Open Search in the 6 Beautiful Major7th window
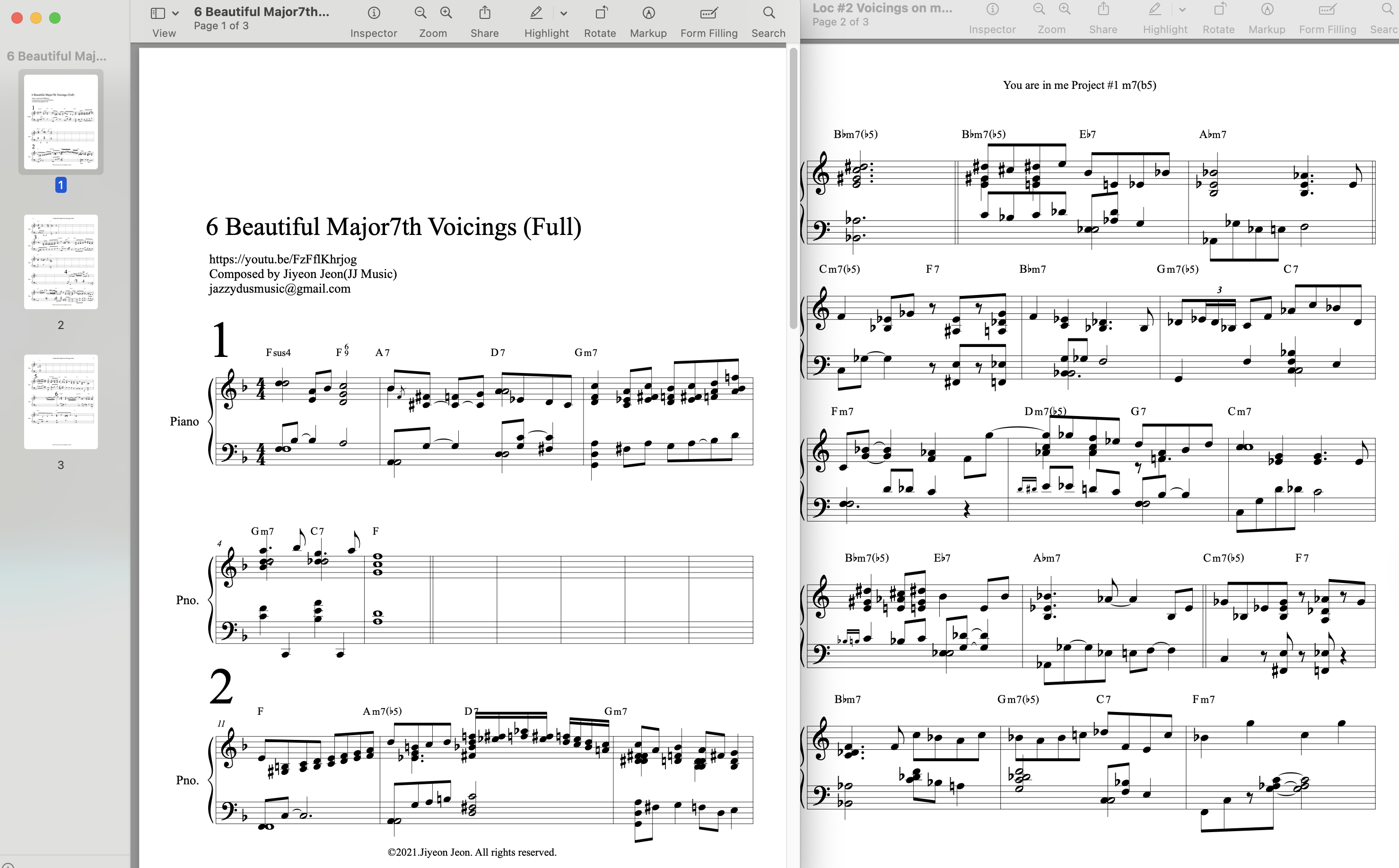This screenshot has width=1399, height=868. [x=769, y=13]
